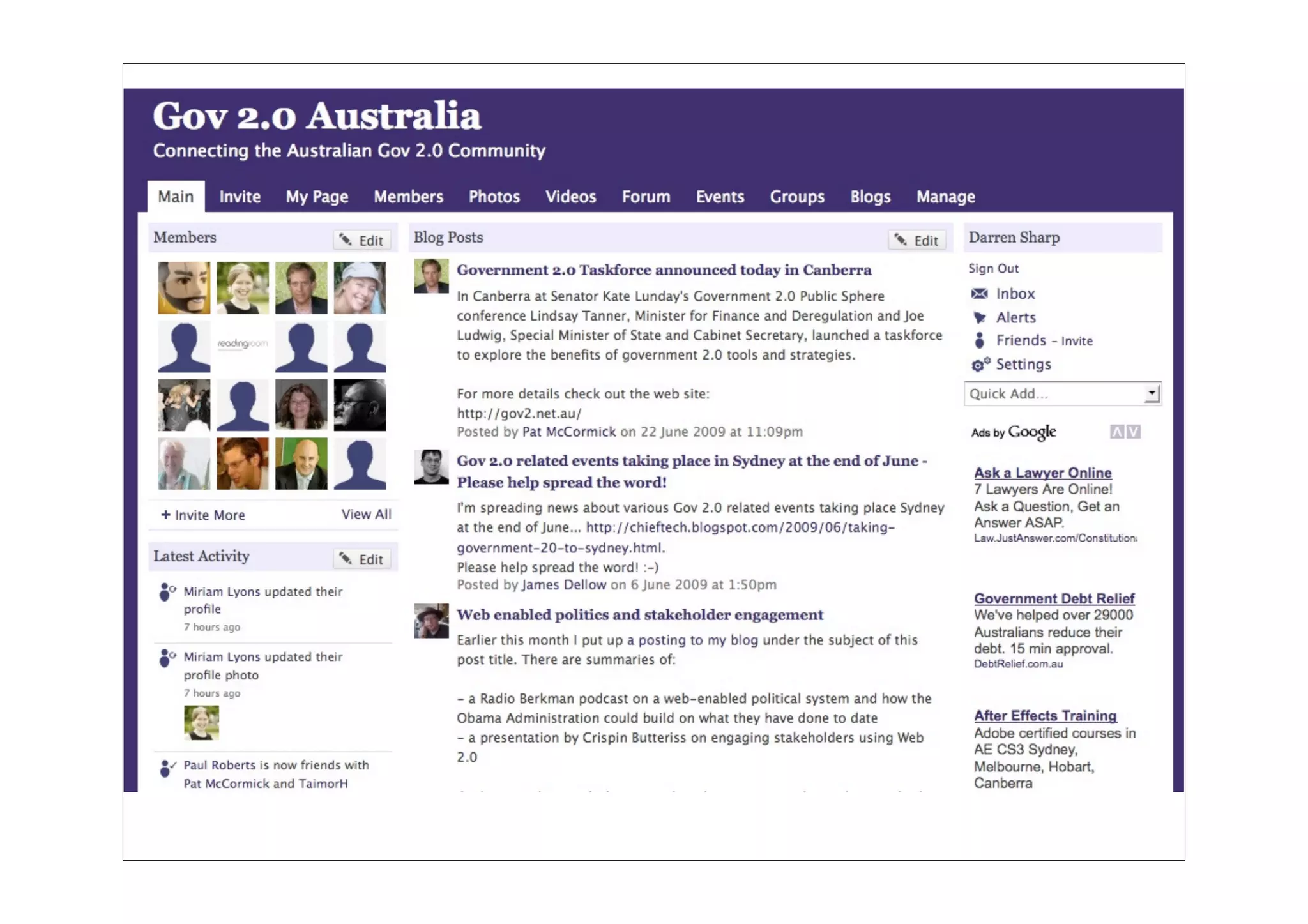This screenshot has height=924, width=1308.
Task: Click the Inbox envelope icon
Action: [979, 294]
